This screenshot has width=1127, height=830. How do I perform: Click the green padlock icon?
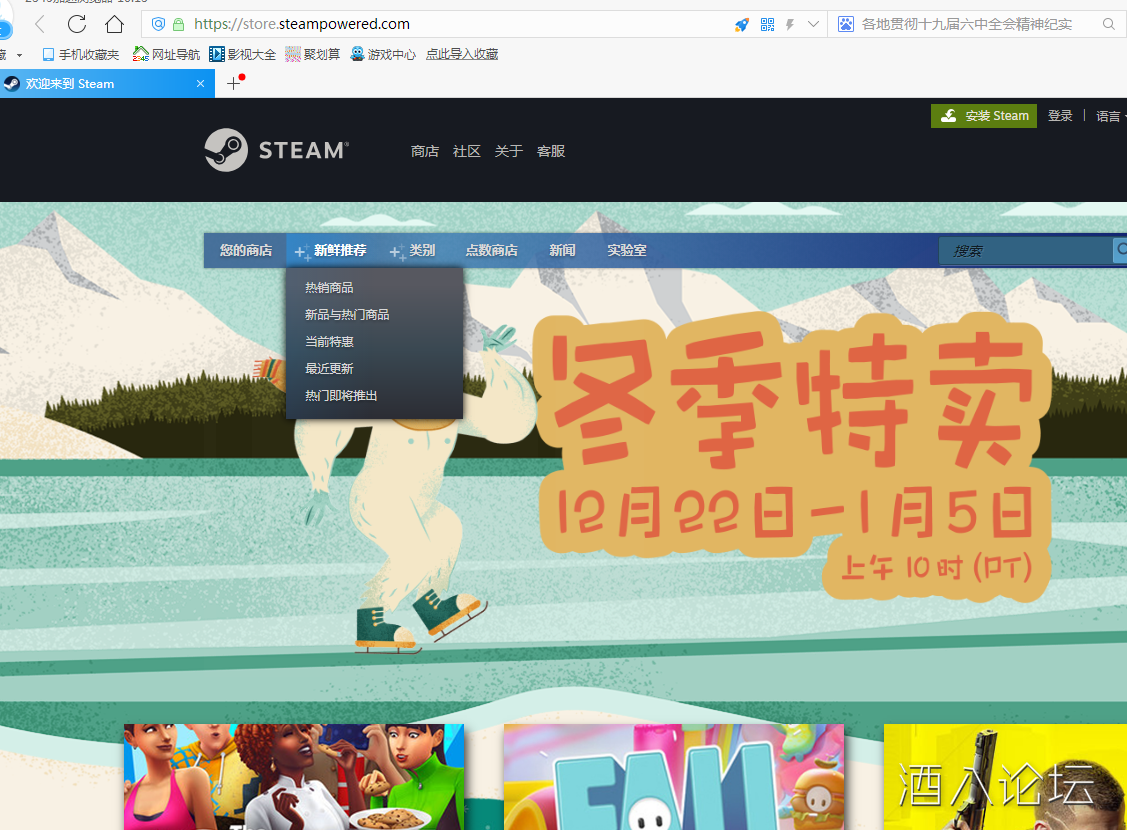pyautogui.click(x=178, y=24)
